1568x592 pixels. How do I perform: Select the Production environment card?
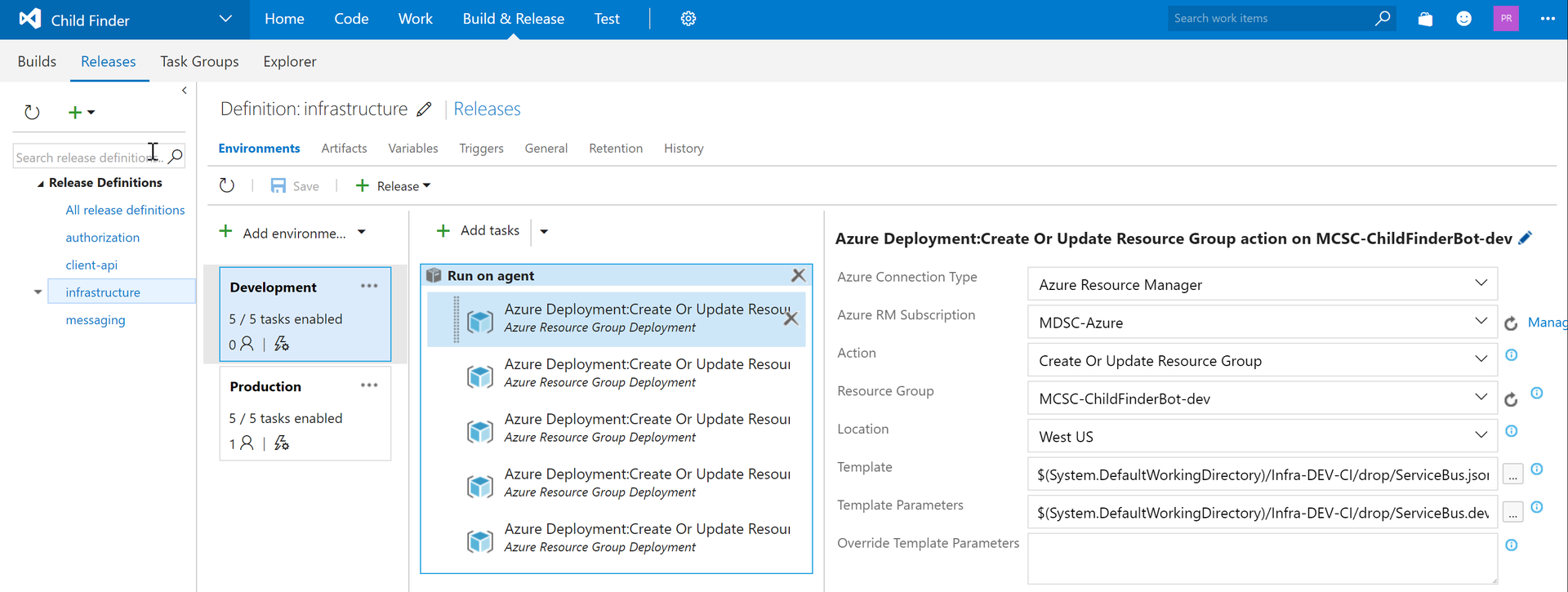305,413
